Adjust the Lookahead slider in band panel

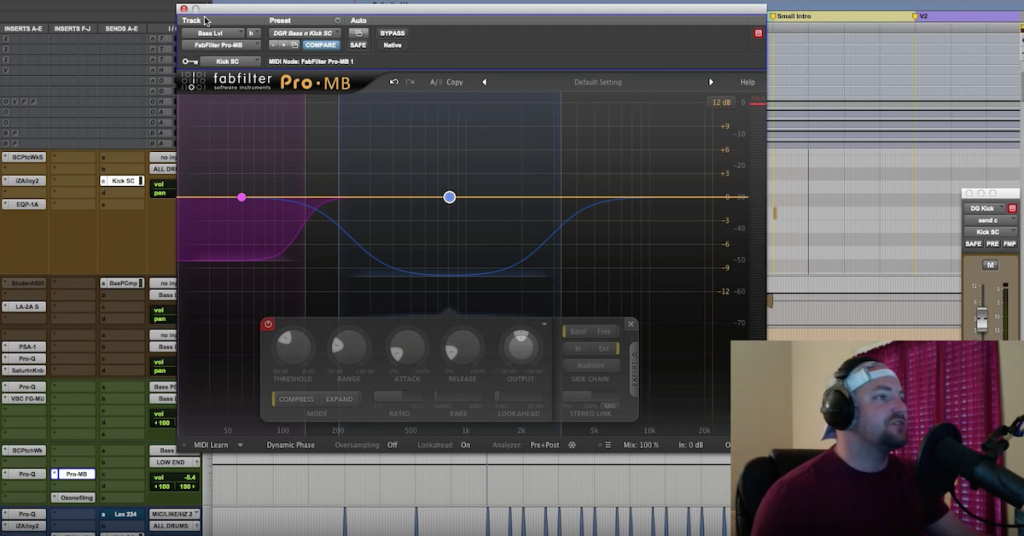(x=519, y=396)
